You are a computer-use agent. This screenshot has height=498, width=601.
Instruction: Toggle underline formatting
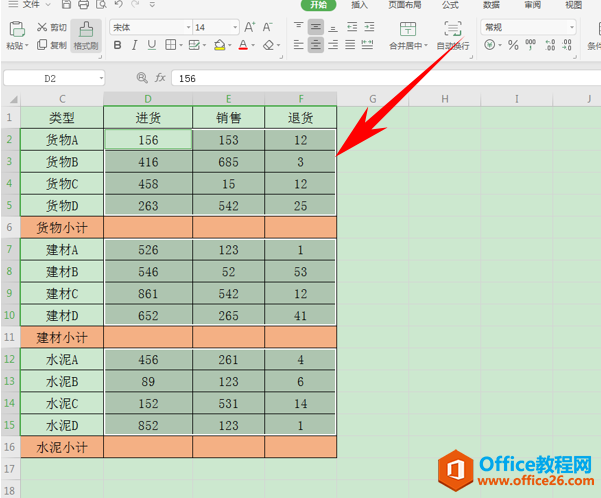point(152,45)
